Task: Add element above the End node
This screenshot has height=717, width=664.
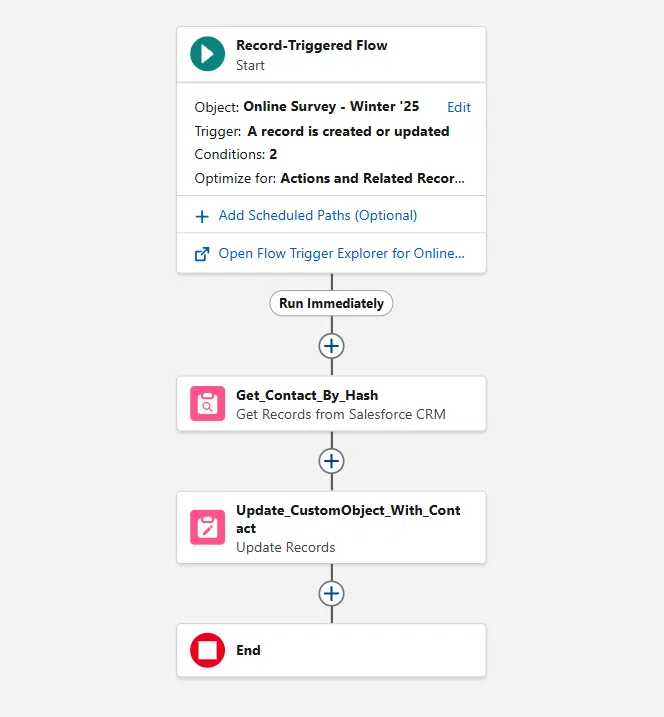Action: point(332,594)
